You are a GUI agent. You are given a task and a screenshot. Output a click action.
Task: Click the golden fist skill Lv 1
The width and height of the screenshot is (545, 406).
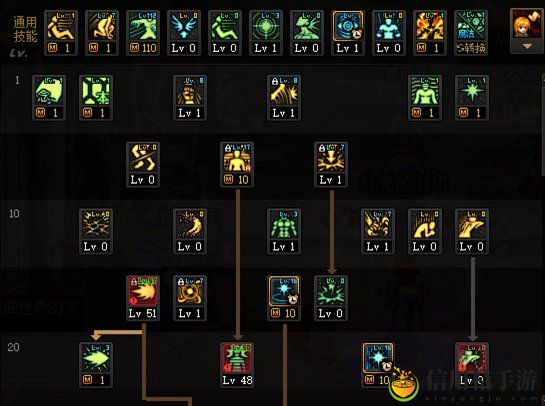(x=190, y=98)
